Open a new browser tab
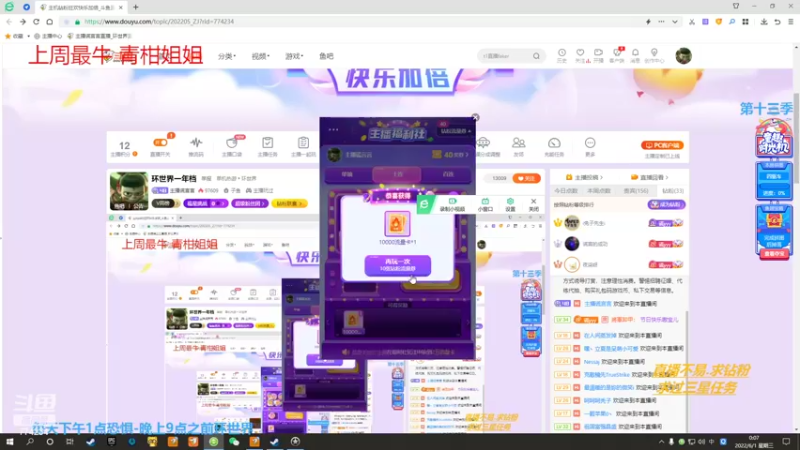800x450 pixels. click(136, 7)
